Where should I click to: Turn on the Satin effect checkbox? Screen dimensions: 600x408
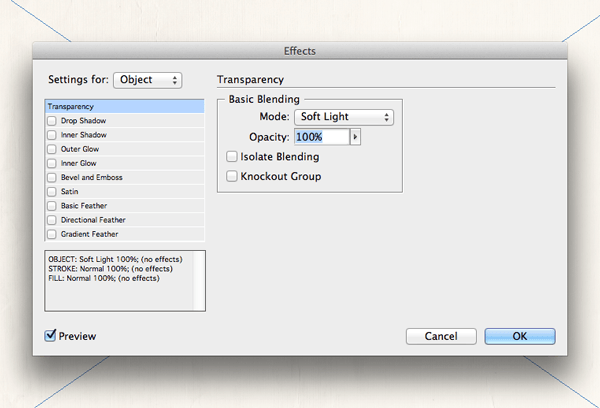coord(52,192)
